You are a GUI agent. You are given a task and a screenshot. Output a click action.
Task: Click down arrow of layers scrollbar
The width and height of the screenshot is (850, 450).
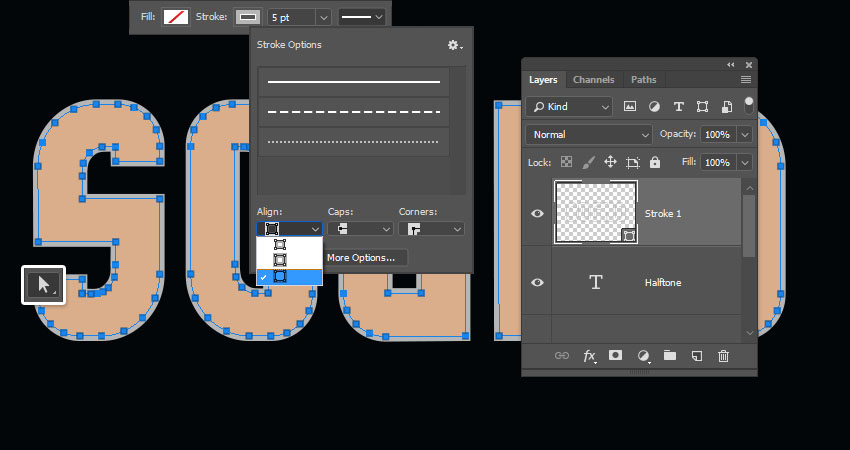pos(750,333)
